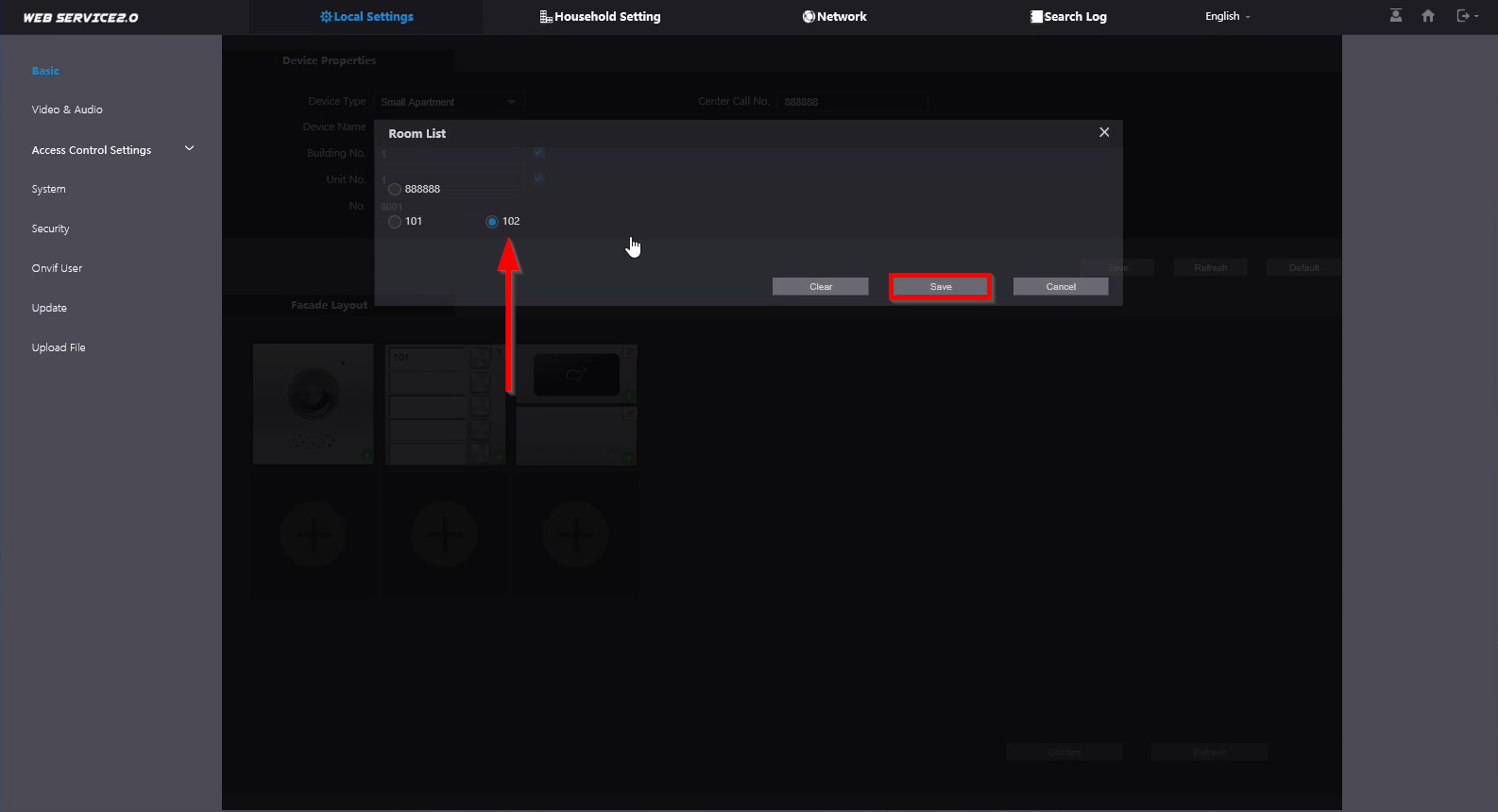Open Onvif User settings
This screenshot has height=812, width=1498.
pyautogui.click(x=57, y=268)
